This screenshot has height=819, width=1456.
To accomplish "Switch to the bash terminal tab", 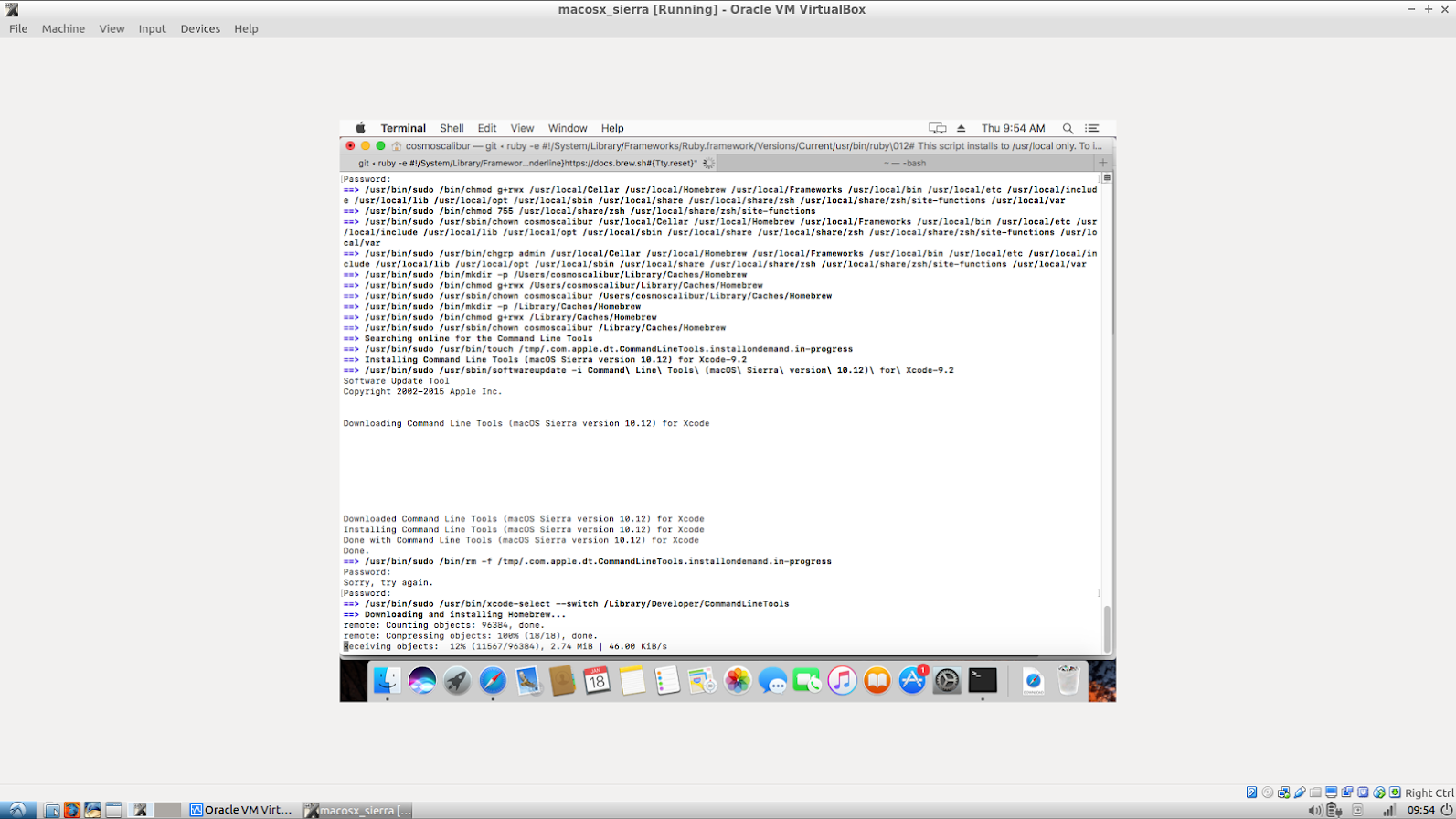I will [905, 163].
